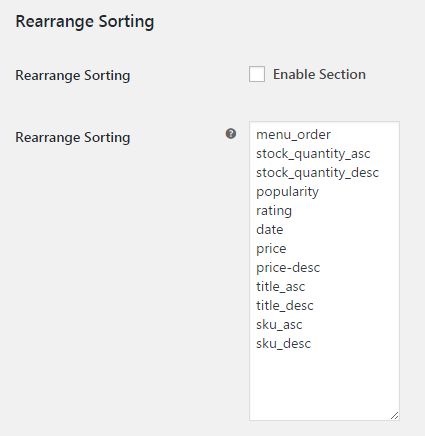Place cursor on stock_quantity_asc line
425x436 pixels.
(x=313, y=154)
